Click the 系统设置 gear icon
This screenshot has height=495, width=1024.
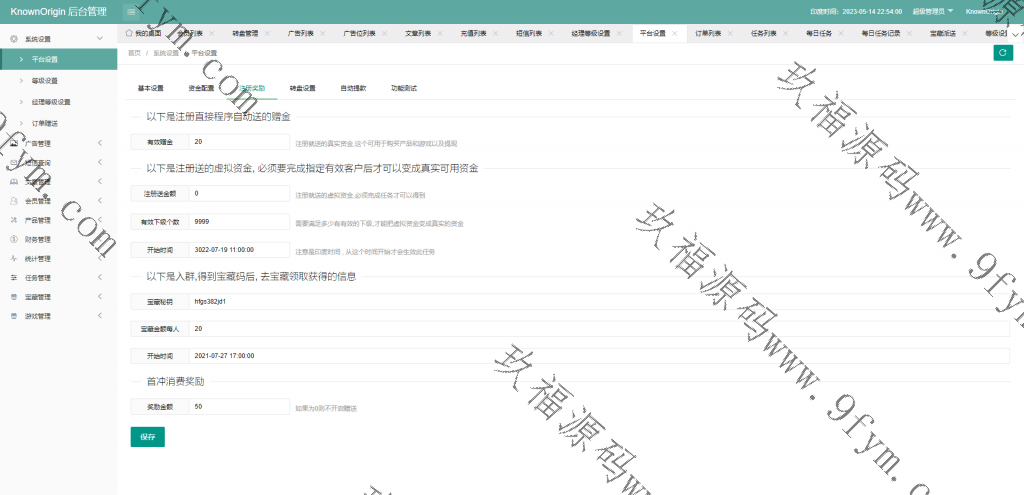tap(14, 38)
